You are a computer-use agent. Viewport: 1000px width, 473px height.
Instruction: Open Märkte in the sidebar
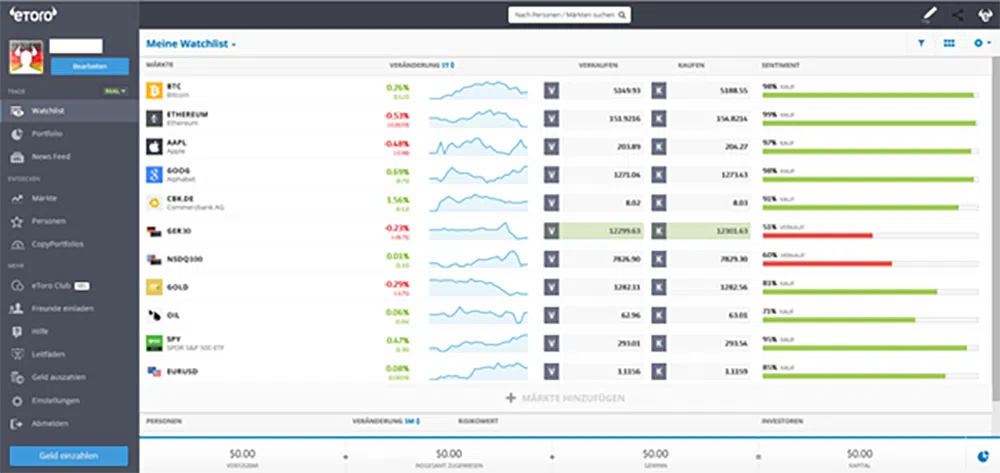69,198
